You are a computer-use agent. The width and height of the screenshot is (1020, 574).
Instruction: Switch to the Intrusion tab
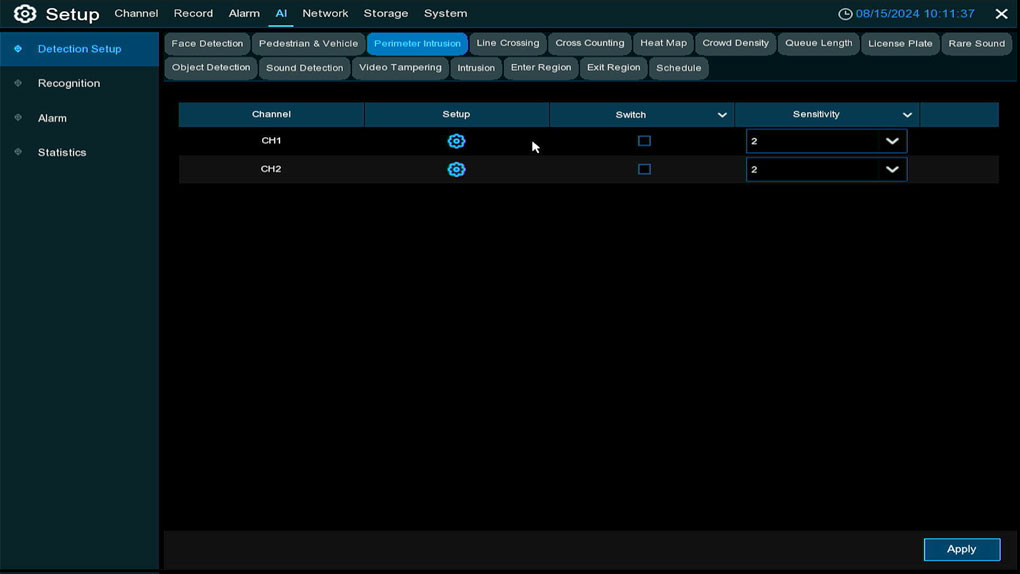[476, 68]
